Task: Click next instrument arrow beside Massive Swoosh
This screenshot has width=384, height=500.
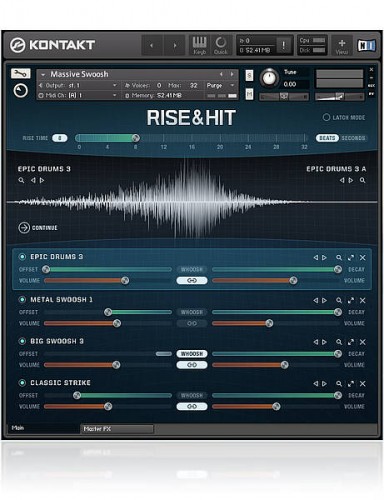Action: click(232, 74)
